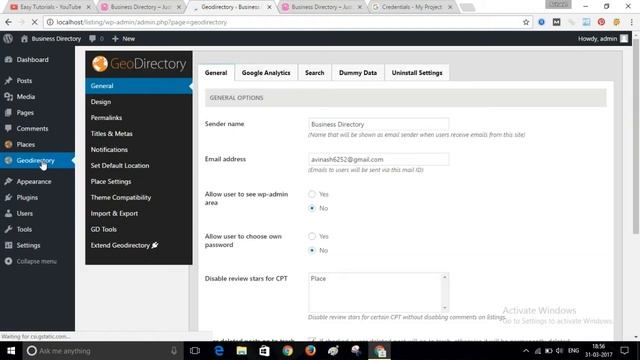The width and height of the screenshot is (640, 360).
Task: Open Chrome three-dot menu
Action: click(631, 22)
